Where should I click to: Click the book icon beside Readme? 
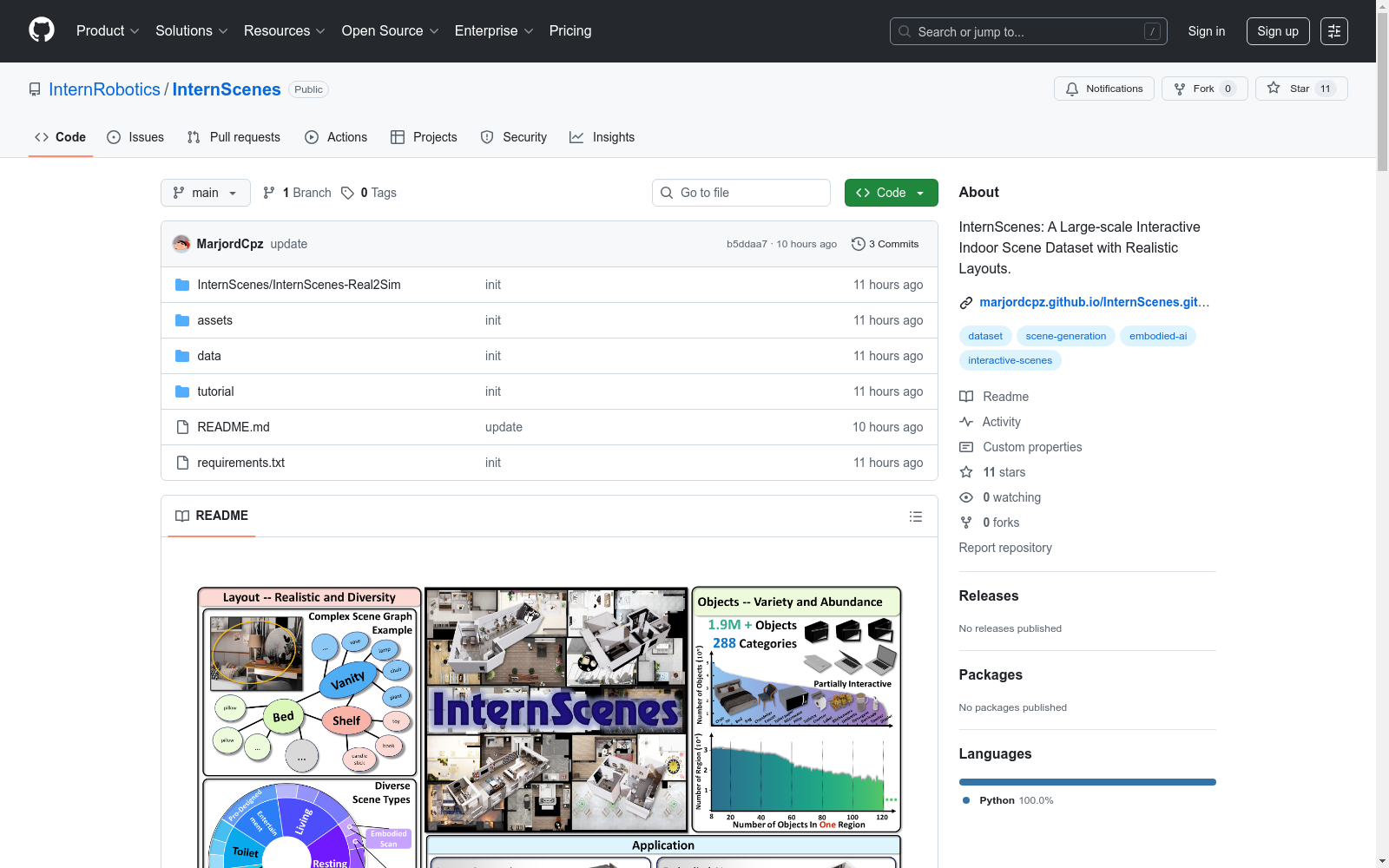click(x=966, y=397)
